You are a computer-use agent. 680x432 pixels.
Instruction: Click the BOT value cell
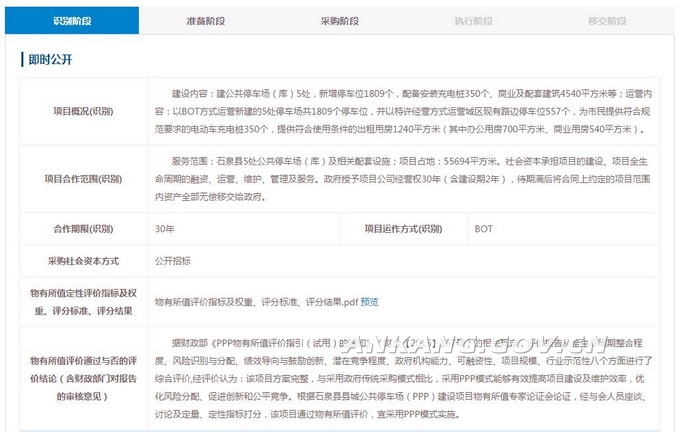pos(564,229)
